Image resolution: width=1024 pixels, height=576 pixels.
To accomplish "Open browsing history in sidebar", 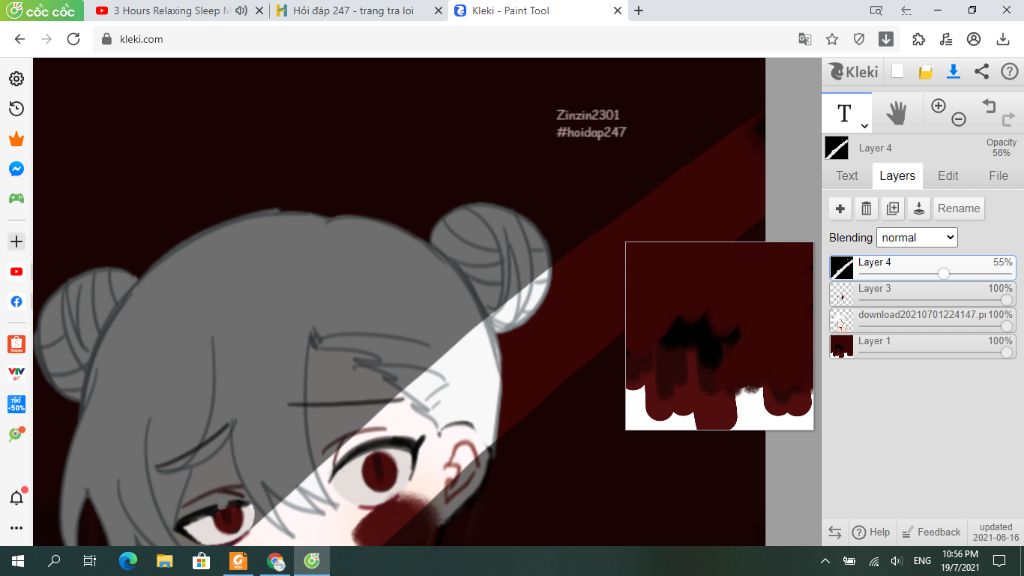I will [x=16, y=108].
